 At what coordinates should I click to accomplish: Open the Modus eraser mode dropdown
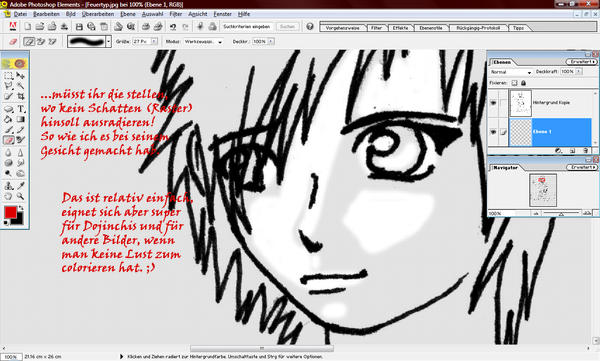(203, 41)
